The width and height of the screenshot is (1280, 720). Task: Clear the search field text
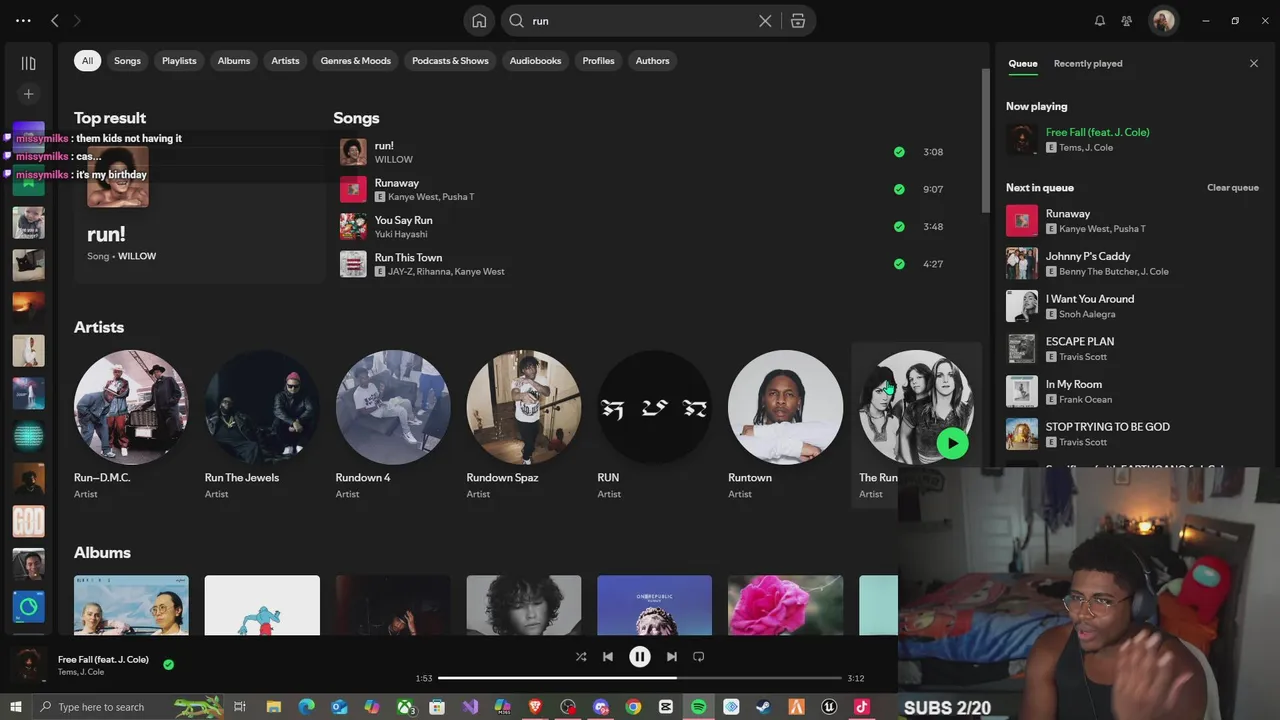point(765,21)
